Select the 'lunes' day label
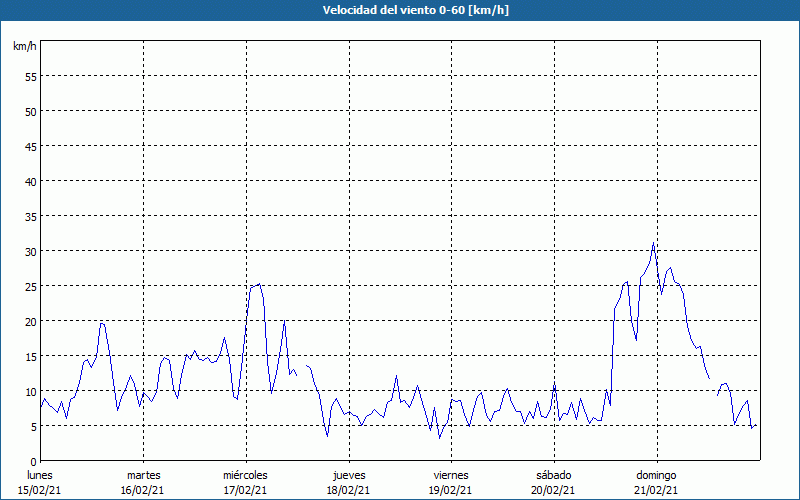The image size is (800, 500). pyautogui.click(x=40, y=475)
